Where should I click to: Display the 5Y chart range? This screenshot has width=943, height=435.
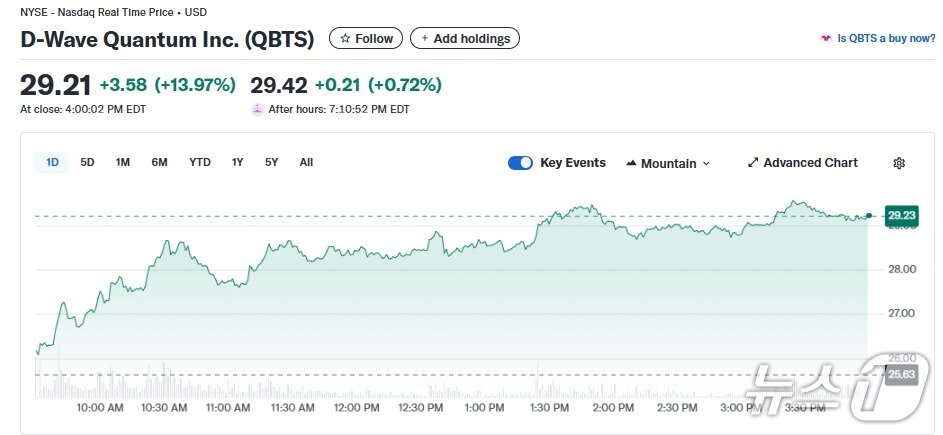(271, 162)
